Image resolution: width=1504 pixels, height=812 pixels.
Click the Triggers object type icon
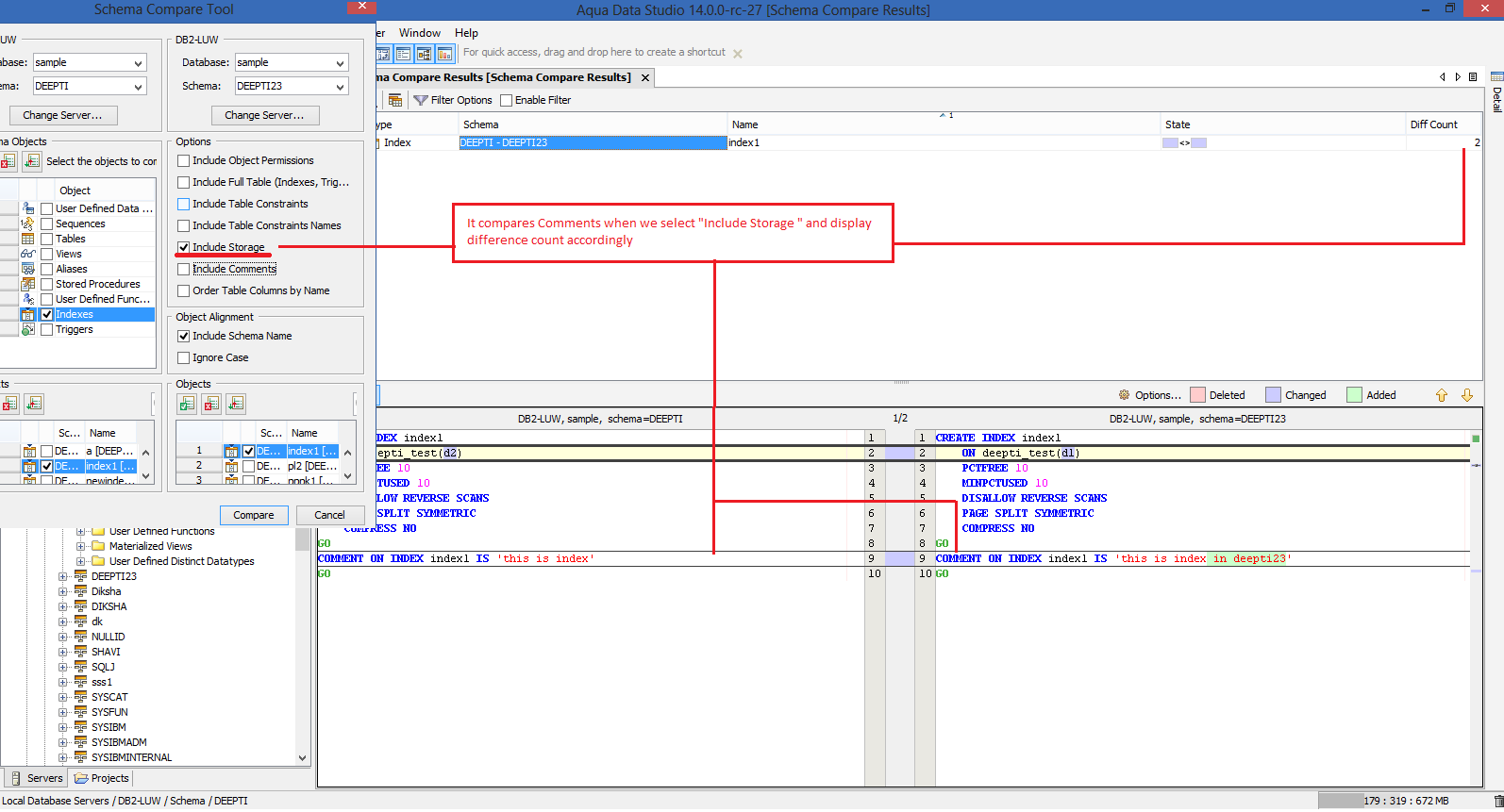click(x=28, y=329)
